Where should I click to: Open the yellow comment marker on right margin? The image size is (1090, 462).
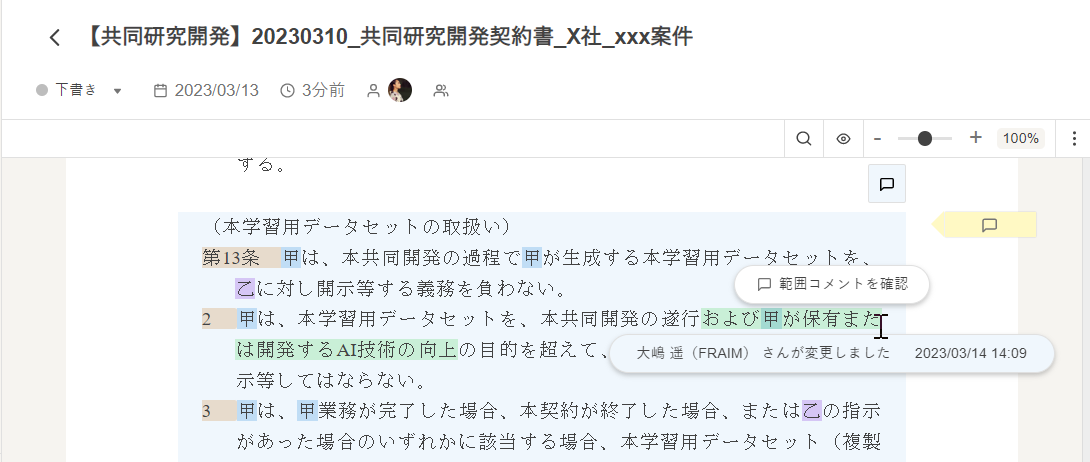[989, 224]
